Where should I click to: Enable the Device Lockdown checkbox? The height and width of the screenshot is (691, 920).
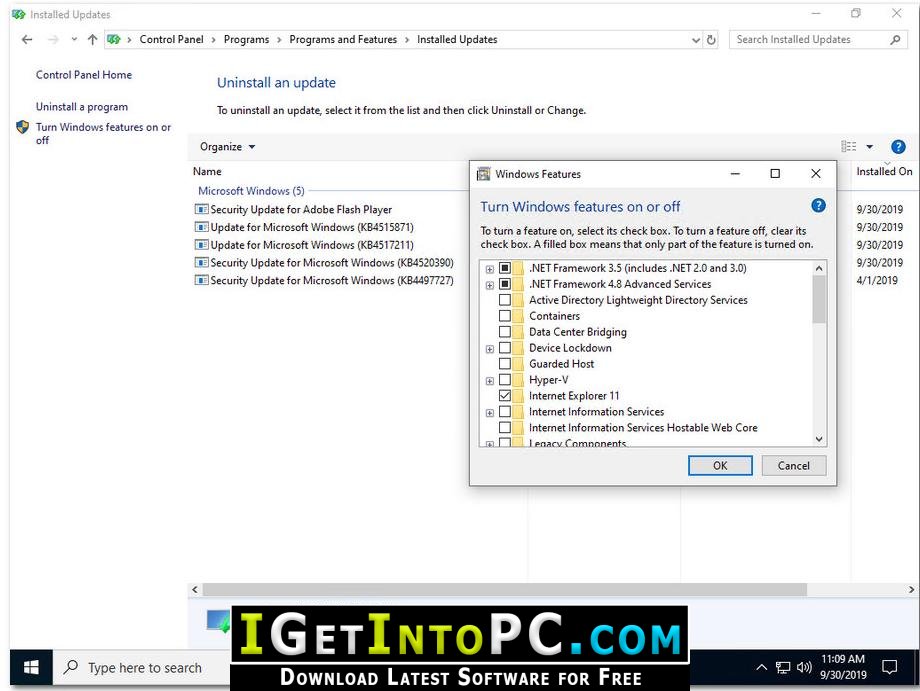pos(505,348)
